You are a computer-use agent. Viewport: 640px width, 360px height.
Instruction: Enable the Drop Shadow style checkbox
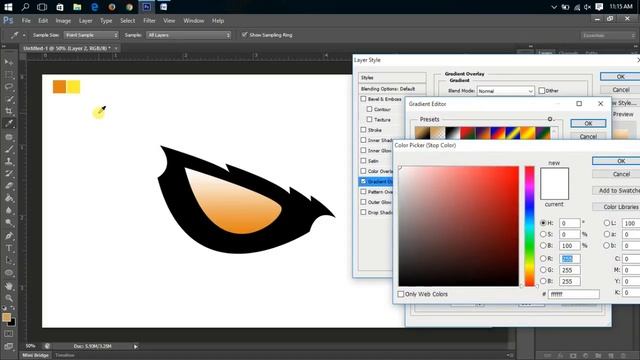pos(363,212)
